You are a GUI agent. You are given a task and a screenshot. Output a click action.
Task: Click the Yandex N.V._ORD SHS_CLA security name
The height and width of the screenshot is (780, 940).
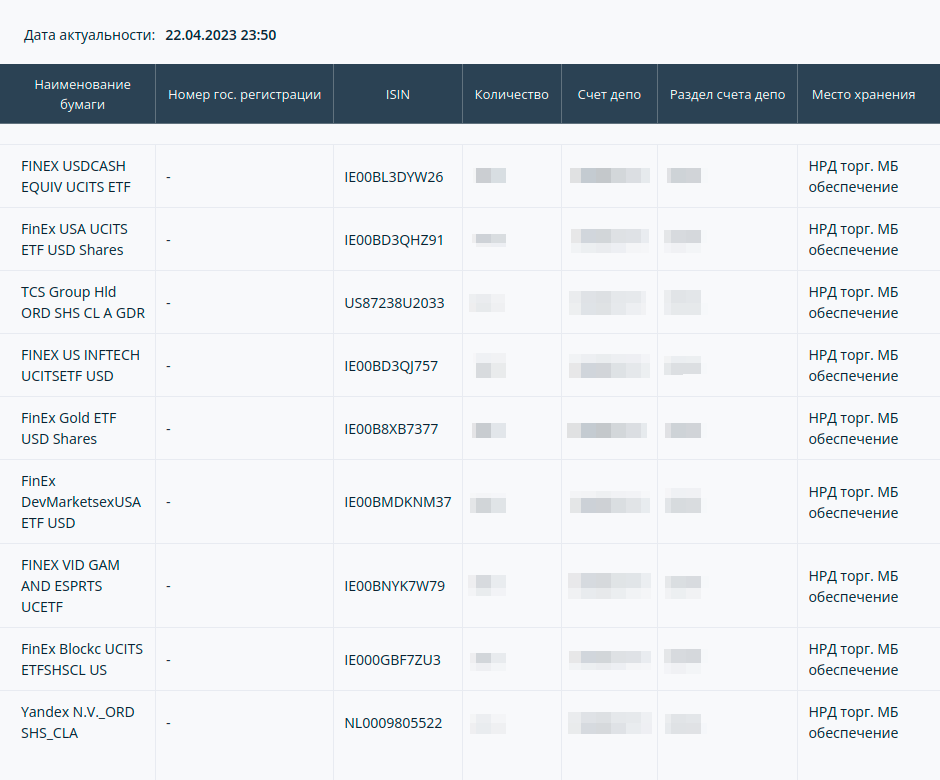point(77,723)
